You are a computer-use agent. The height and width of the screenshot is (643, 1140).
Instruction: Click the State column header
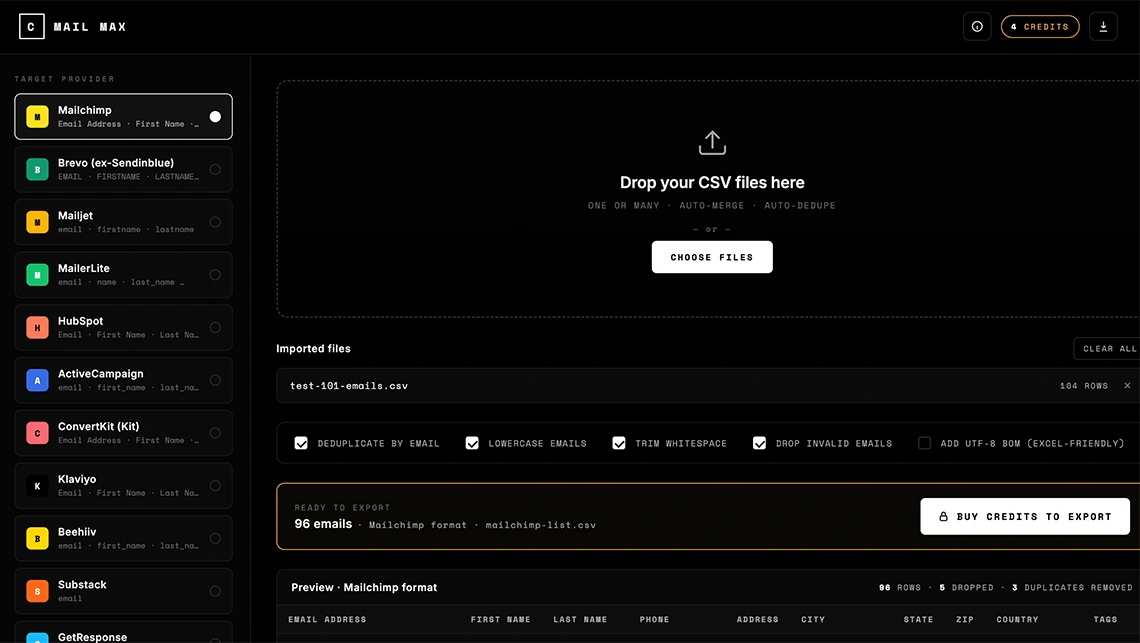tap(918, 620)
